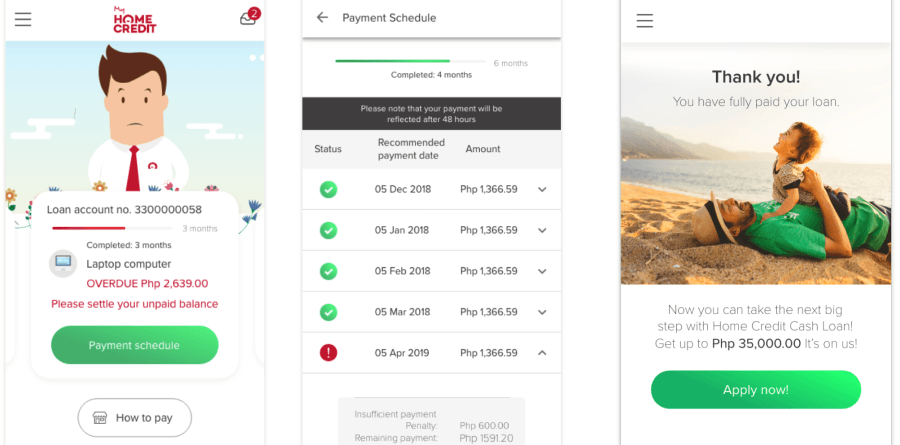Expand the 05 Mar 2018 payment chevron
The width and height of the screenshot is (900, 445).
pos(542,312)
